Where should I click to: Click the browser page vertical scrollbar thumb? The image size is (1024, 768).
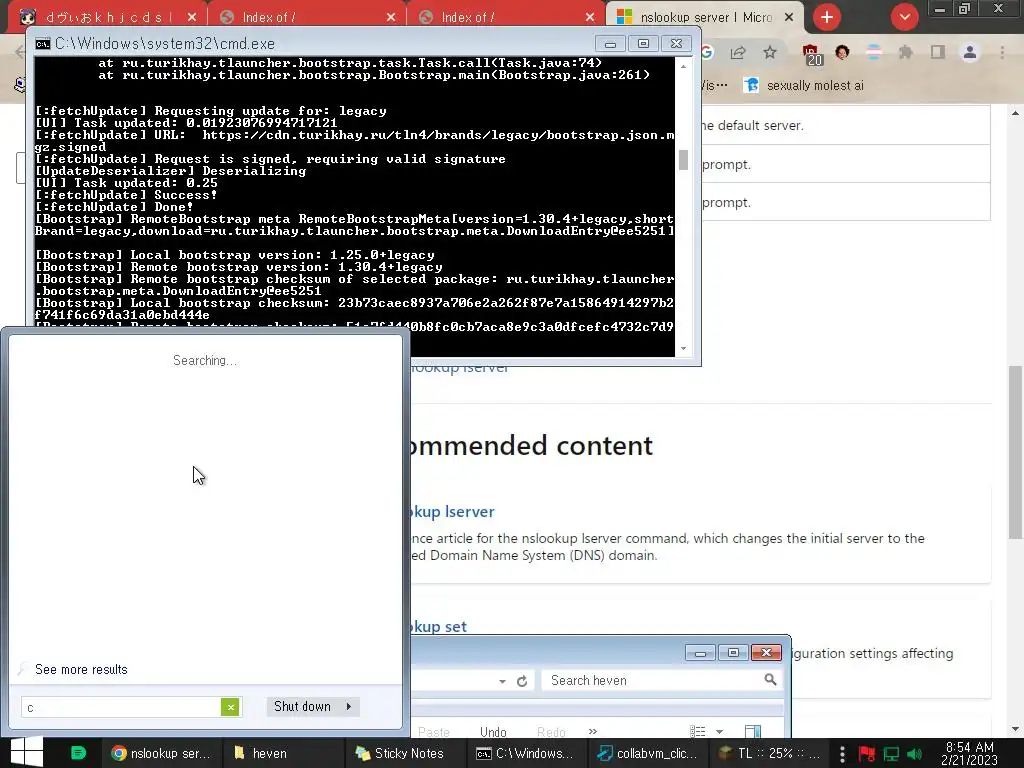(1015, 452)
